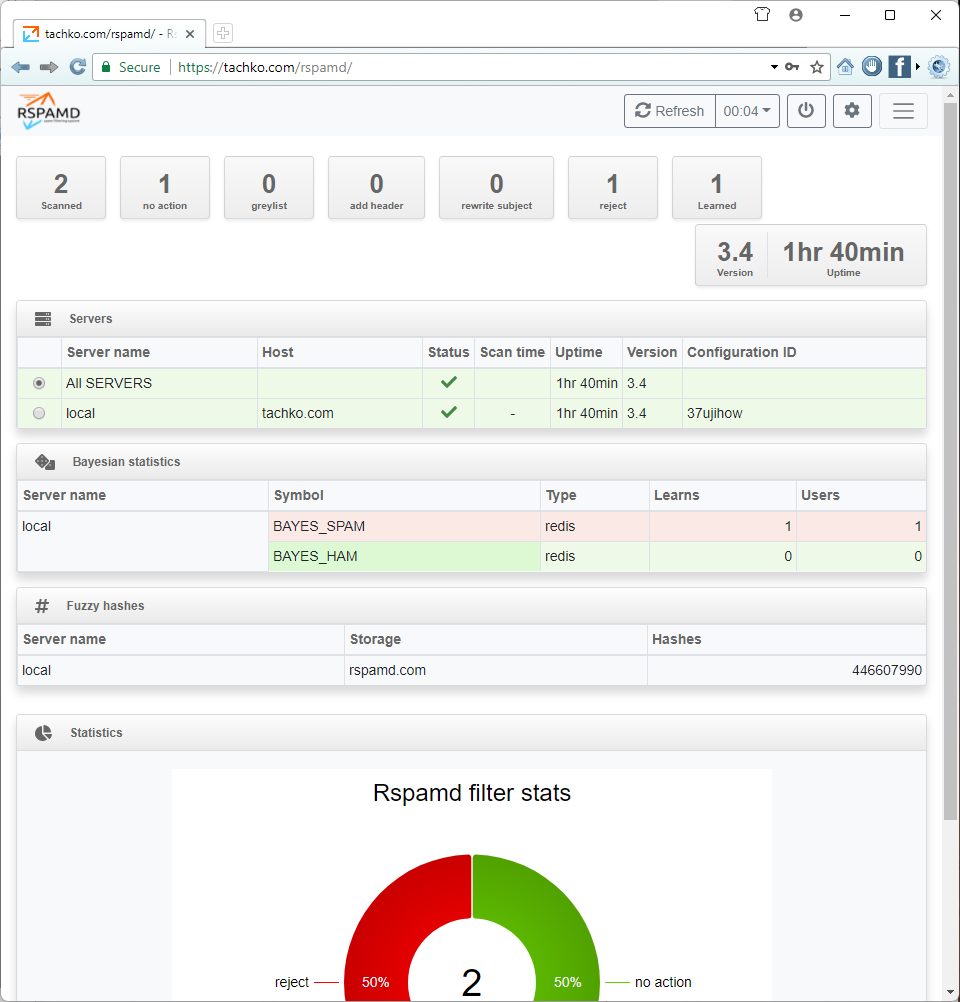
Task: Reload page with browser reload icon
Action: point(77,67)
